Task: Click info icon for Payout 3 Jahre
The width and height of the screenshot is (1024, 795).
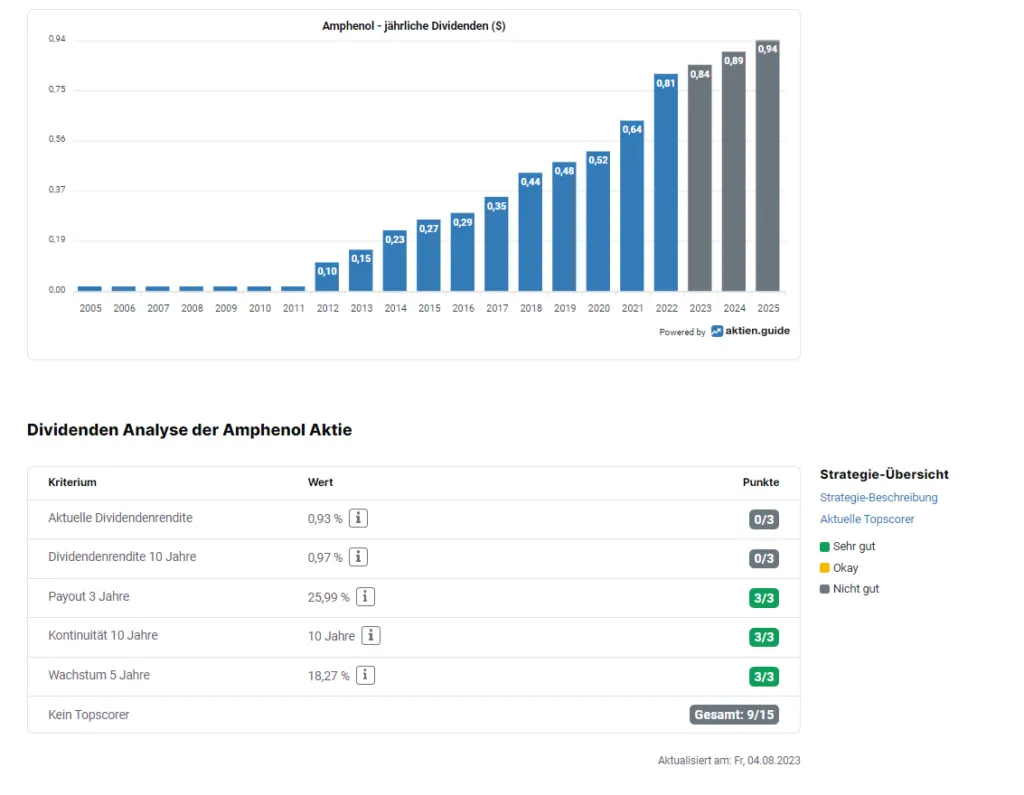Action: [365, 596]
